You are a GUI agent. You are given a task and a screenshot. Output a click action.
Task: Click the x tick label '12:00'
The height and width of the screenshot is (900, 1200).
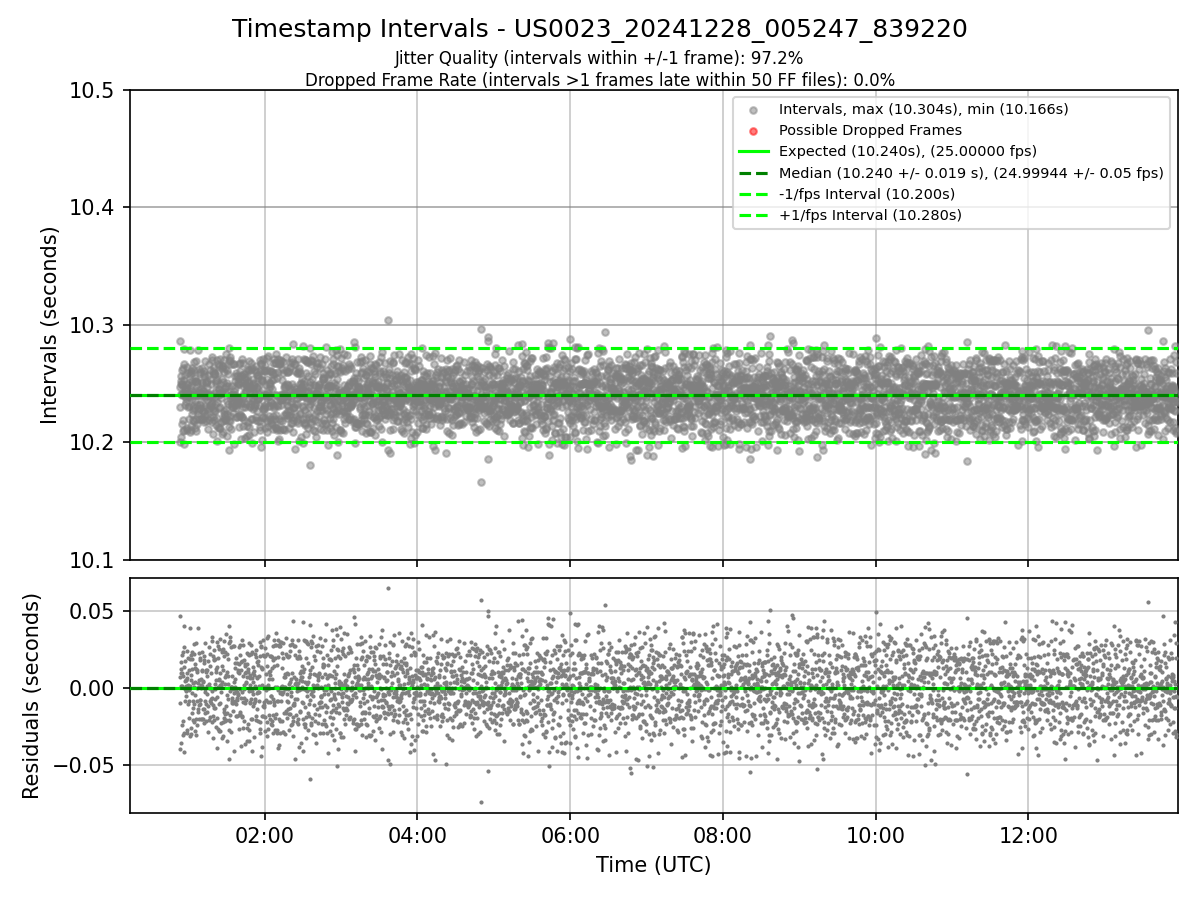click(1028, 836)
